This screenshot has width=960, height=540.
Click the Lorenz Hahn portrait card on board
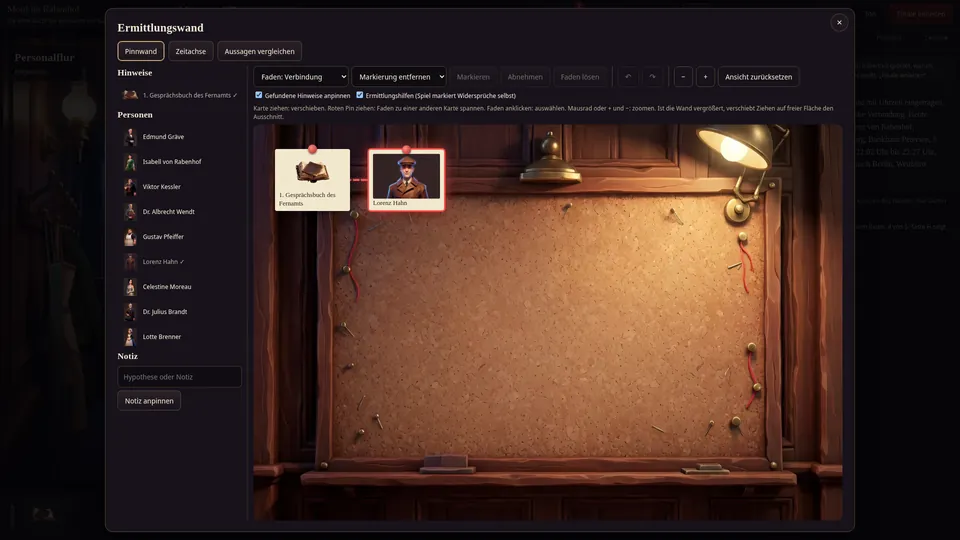pyautogui.click(x=407, y=180)
